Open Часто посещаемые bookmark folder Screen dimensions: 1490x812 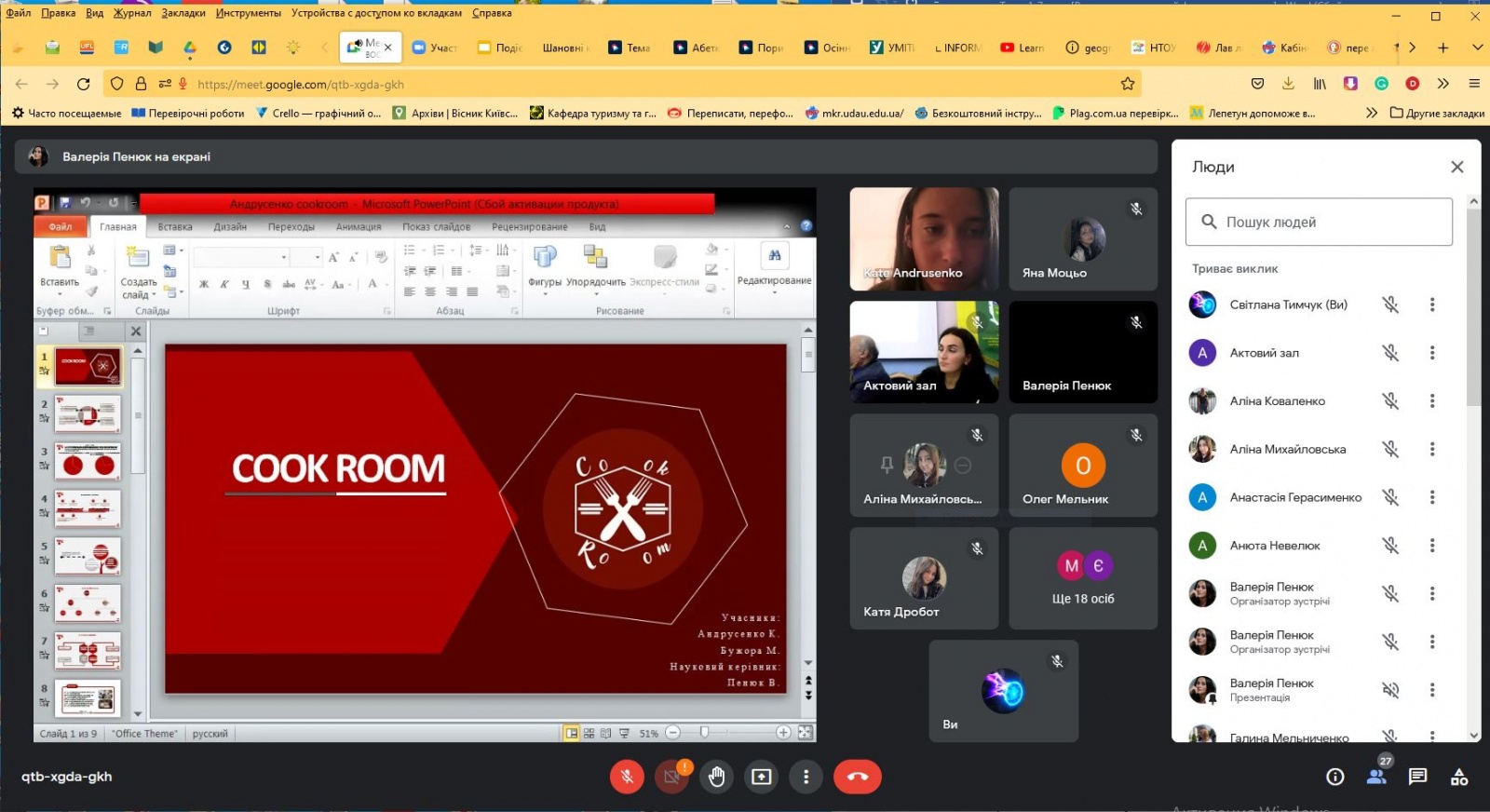[66, 114]
